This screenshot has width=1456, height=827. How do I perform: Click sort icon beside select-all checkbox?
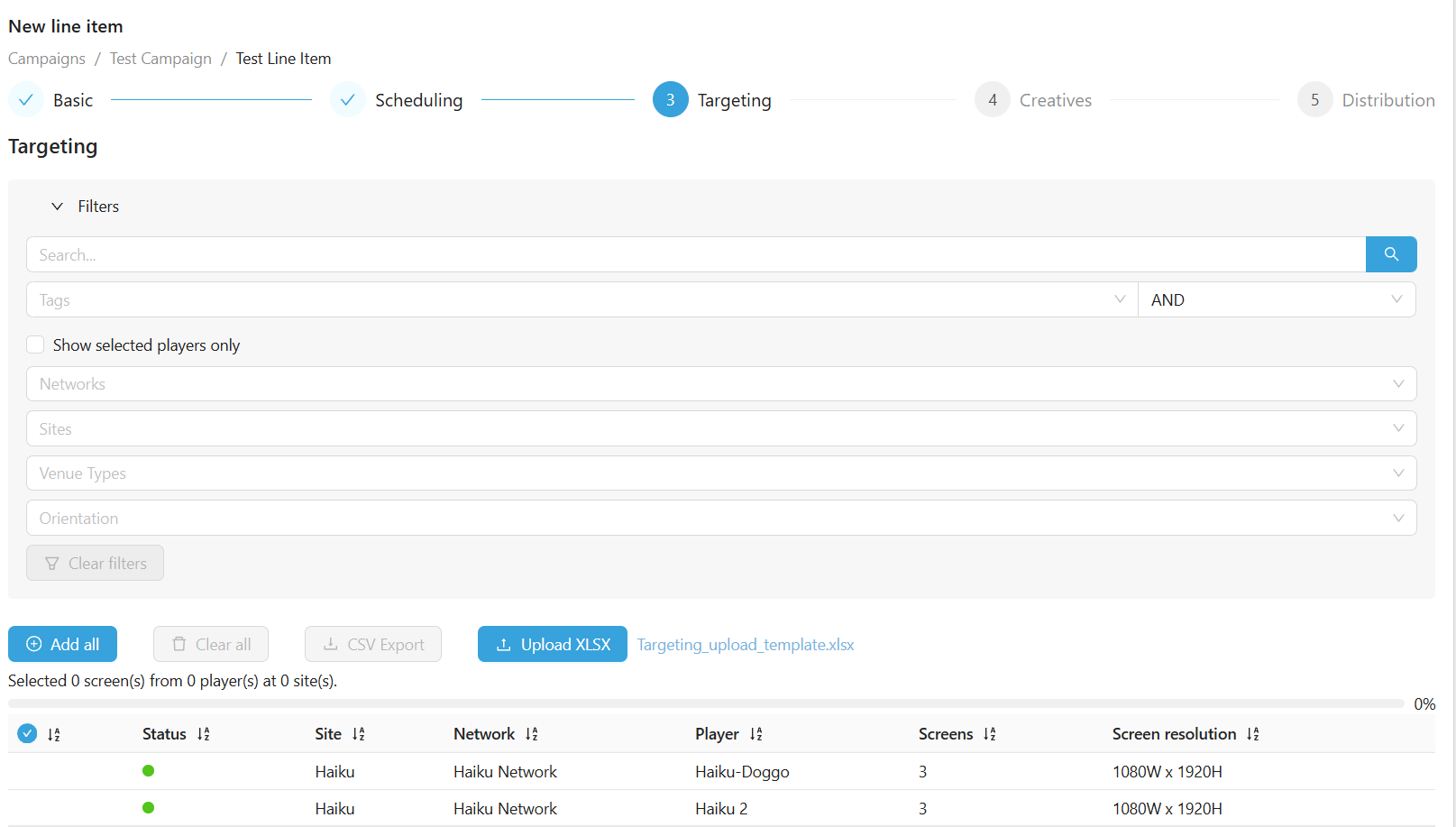tap(54, 734)
